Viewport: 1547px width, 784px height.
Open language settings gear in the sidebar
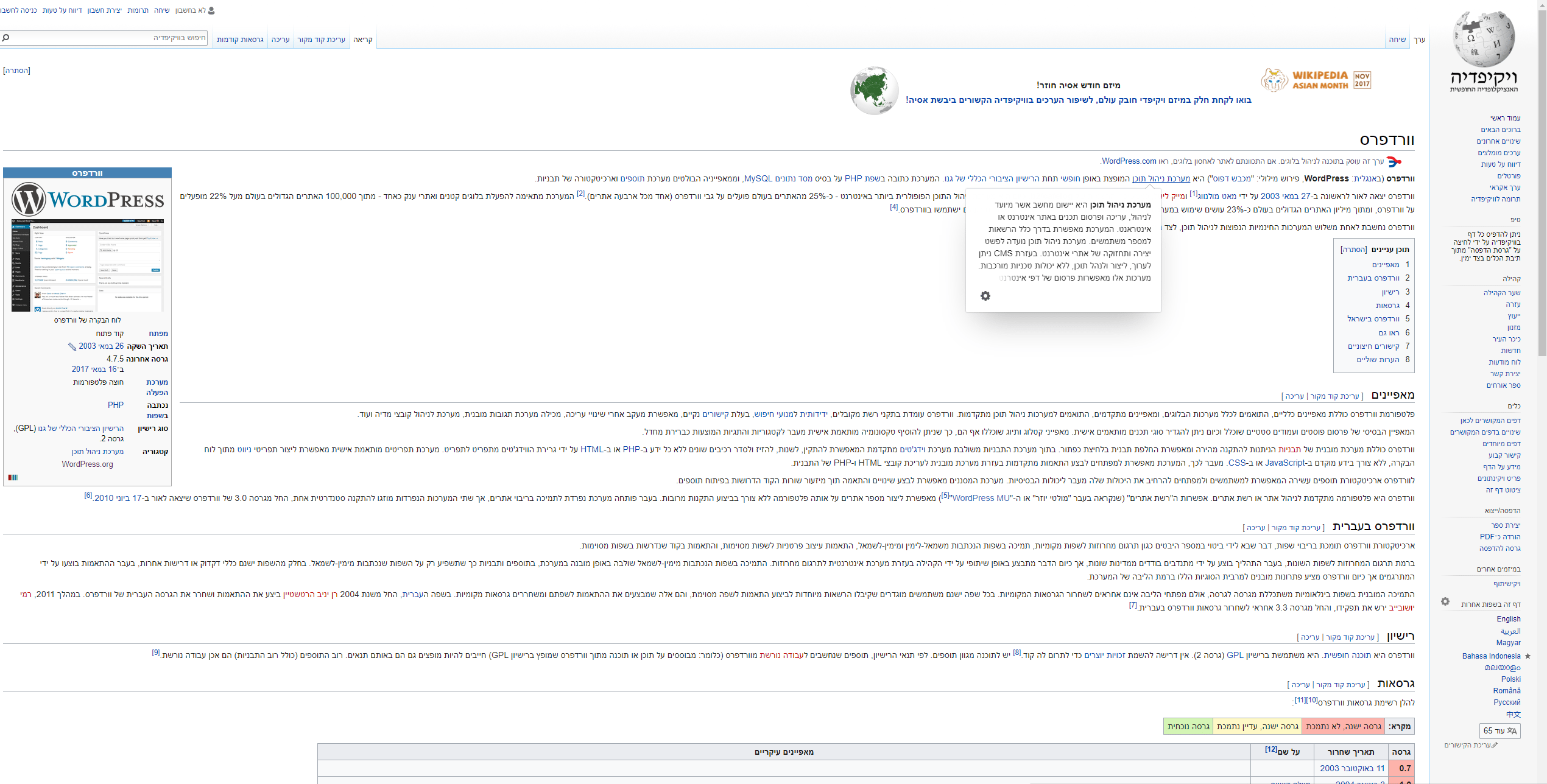(1445, 601)
